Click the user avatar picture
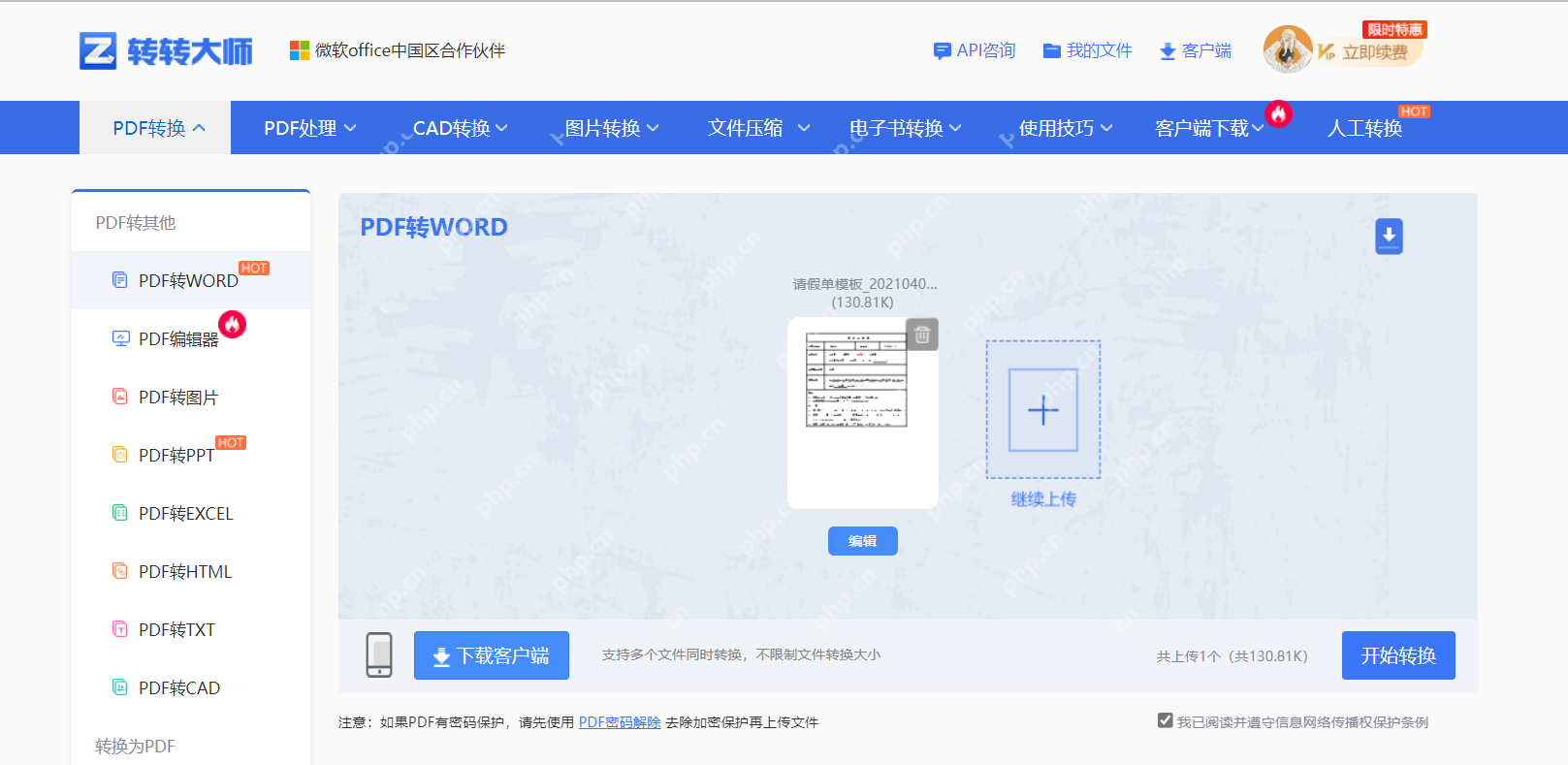1568x765 pixels. pyautogui.click(x=1287, y=49)
